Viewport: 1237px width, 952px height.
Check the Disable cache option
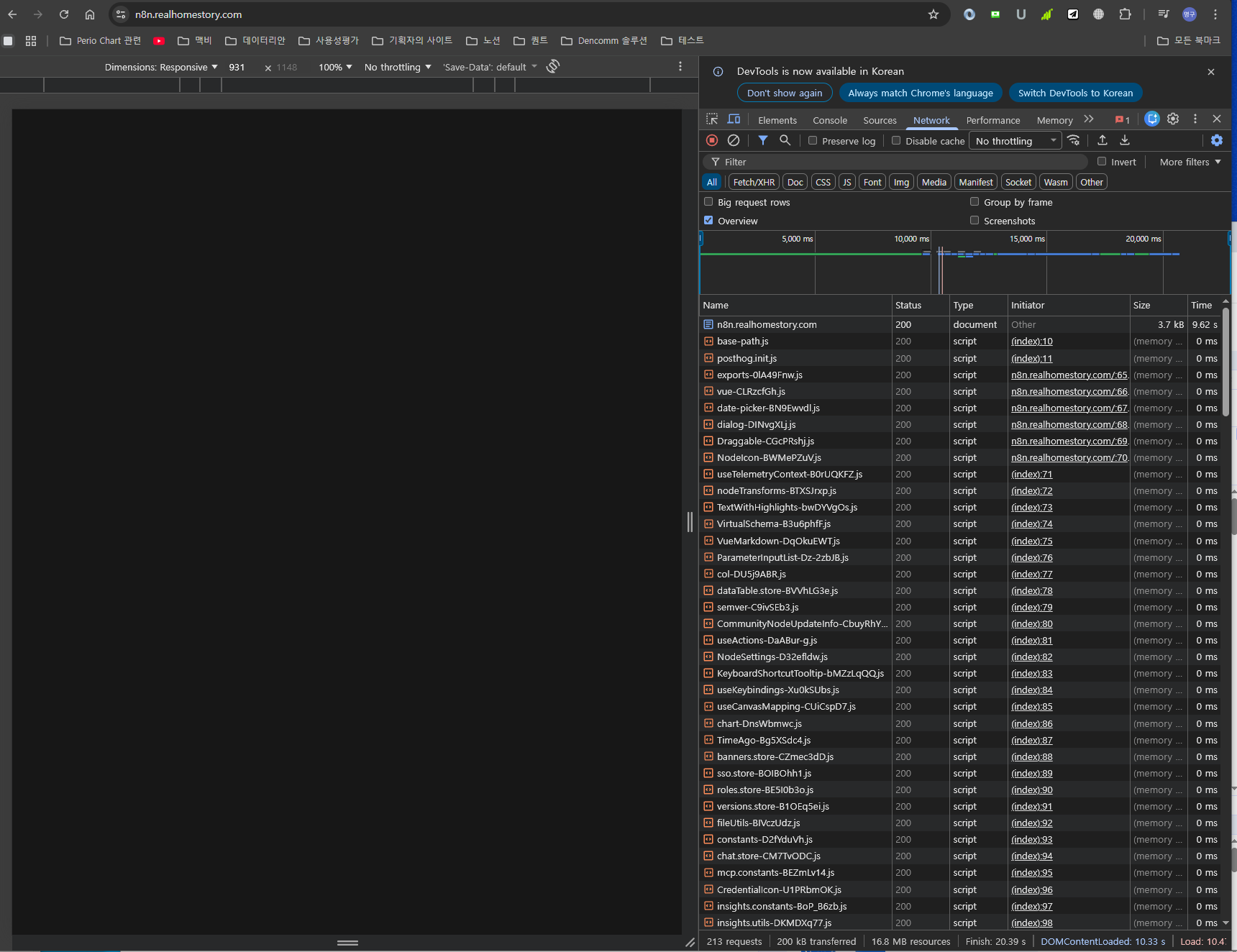tap(896, 141)
